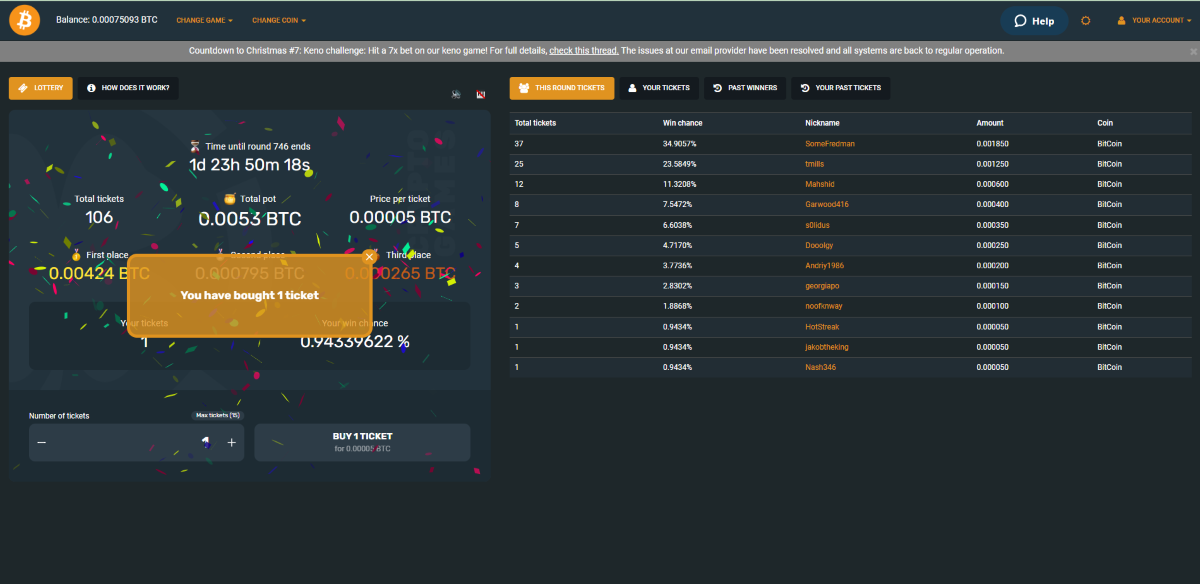1200x584 pixels.
Task: Decrease the ticket count with the minus button
Action: coord(41,442)
